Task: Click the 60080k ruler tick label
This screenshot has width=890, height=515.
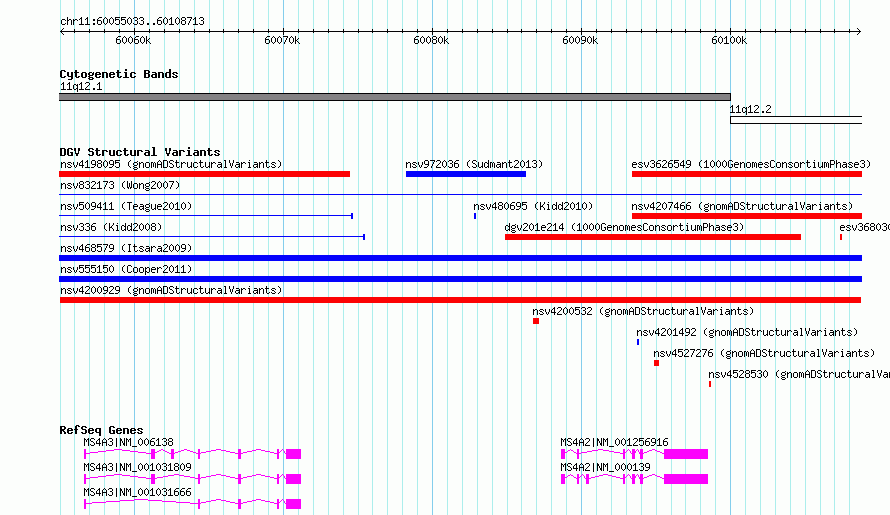Action: tap(431, 40)
